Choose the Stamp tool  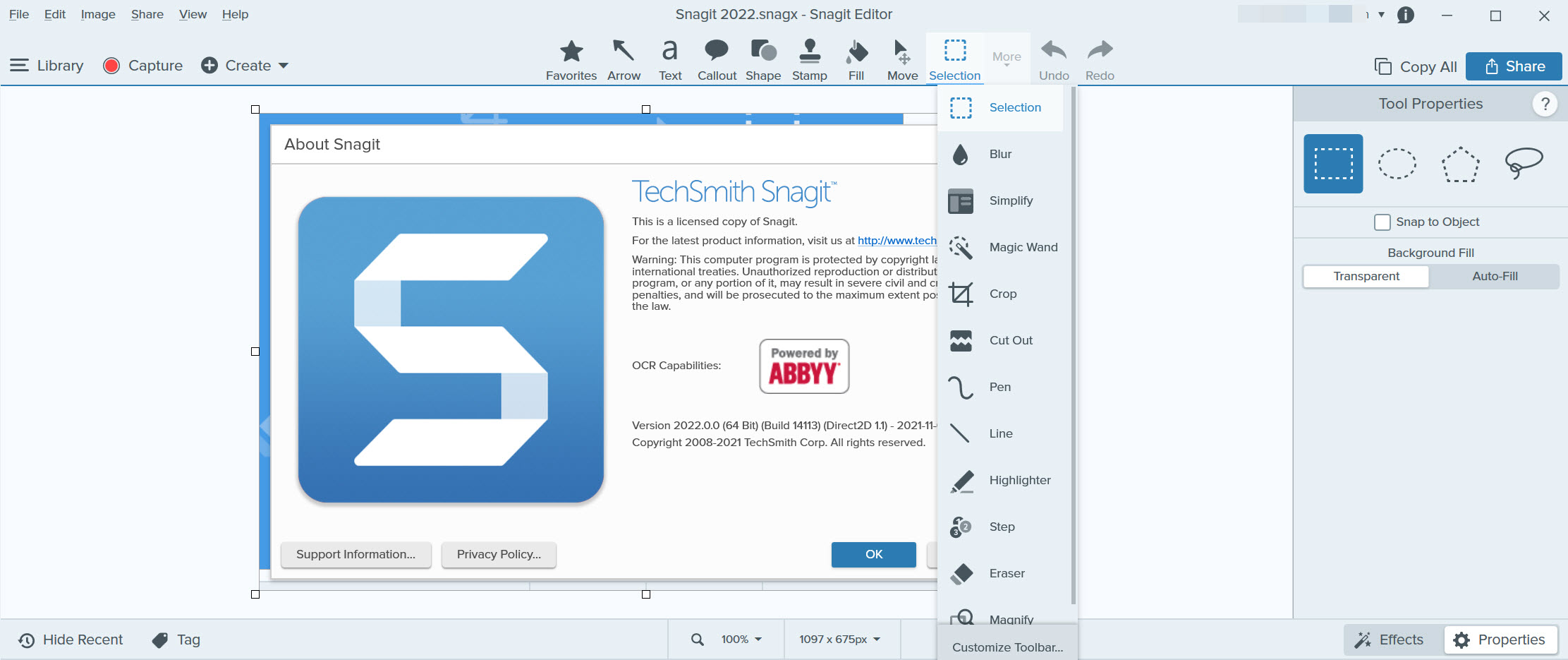click(x=809, y=59)
